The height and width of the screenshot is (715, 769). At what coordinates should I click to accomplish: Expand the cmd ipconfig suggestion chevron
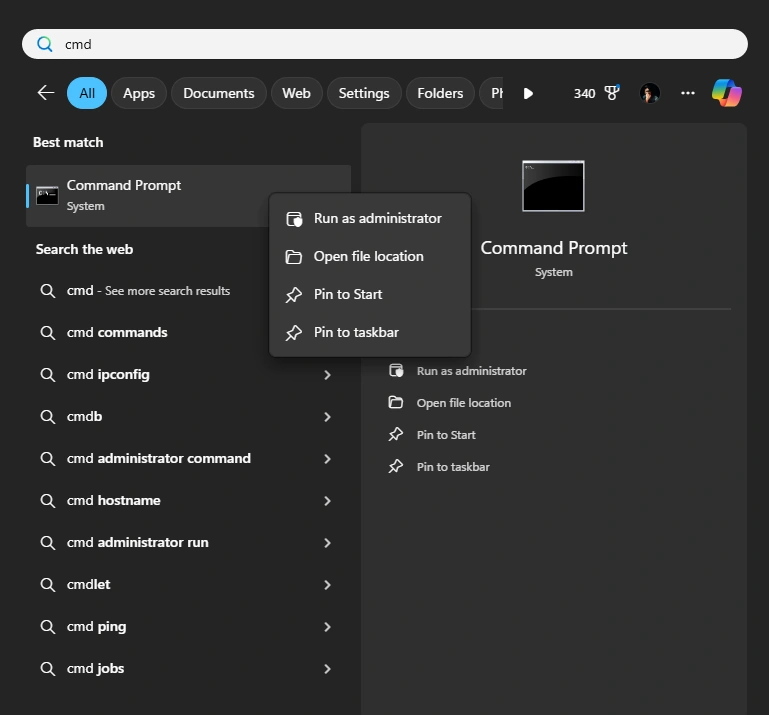[327, 375]
